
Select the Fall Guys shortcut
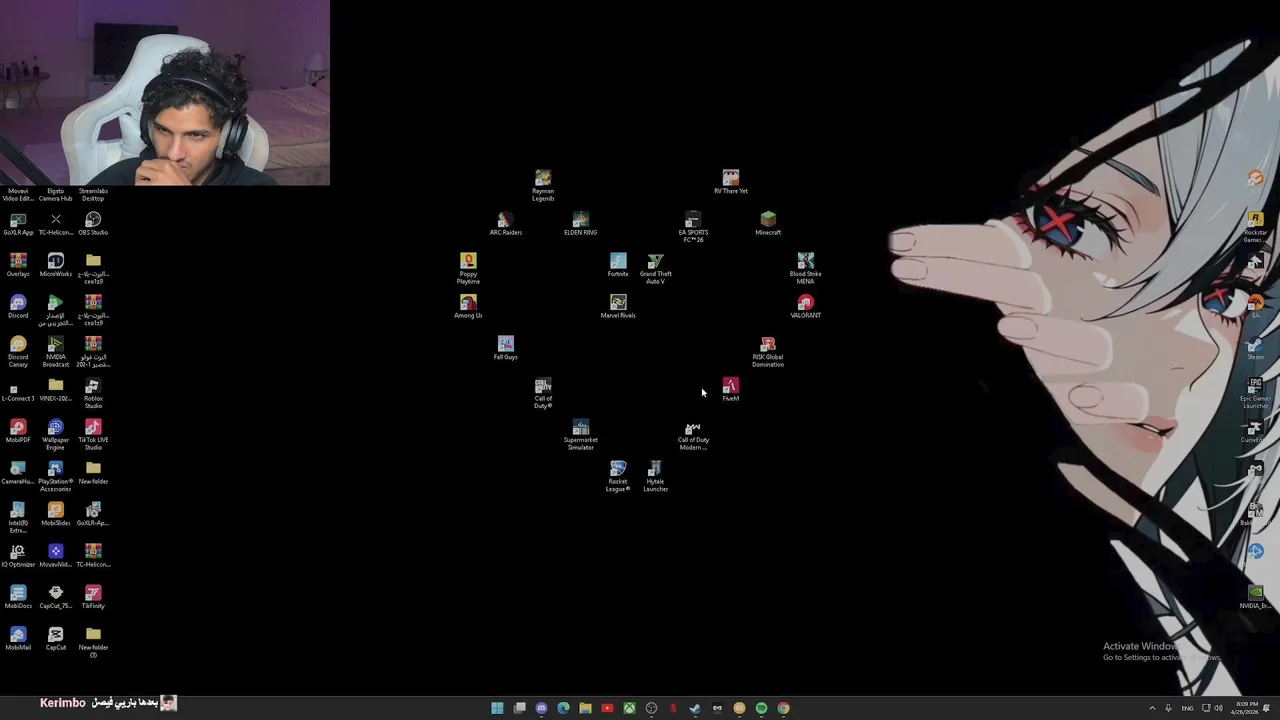(x=506, y=348)
